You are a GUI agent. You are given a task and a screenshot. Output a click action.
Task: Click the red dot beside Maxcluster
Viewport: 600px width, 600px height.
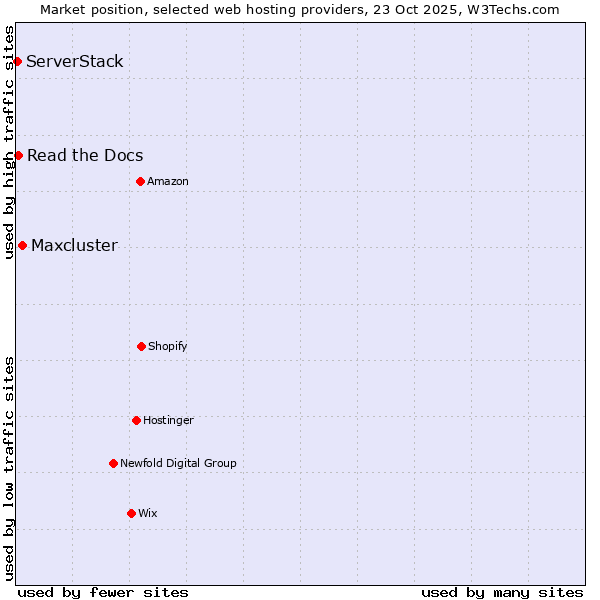pyautogui.click(x=22, y=246)
